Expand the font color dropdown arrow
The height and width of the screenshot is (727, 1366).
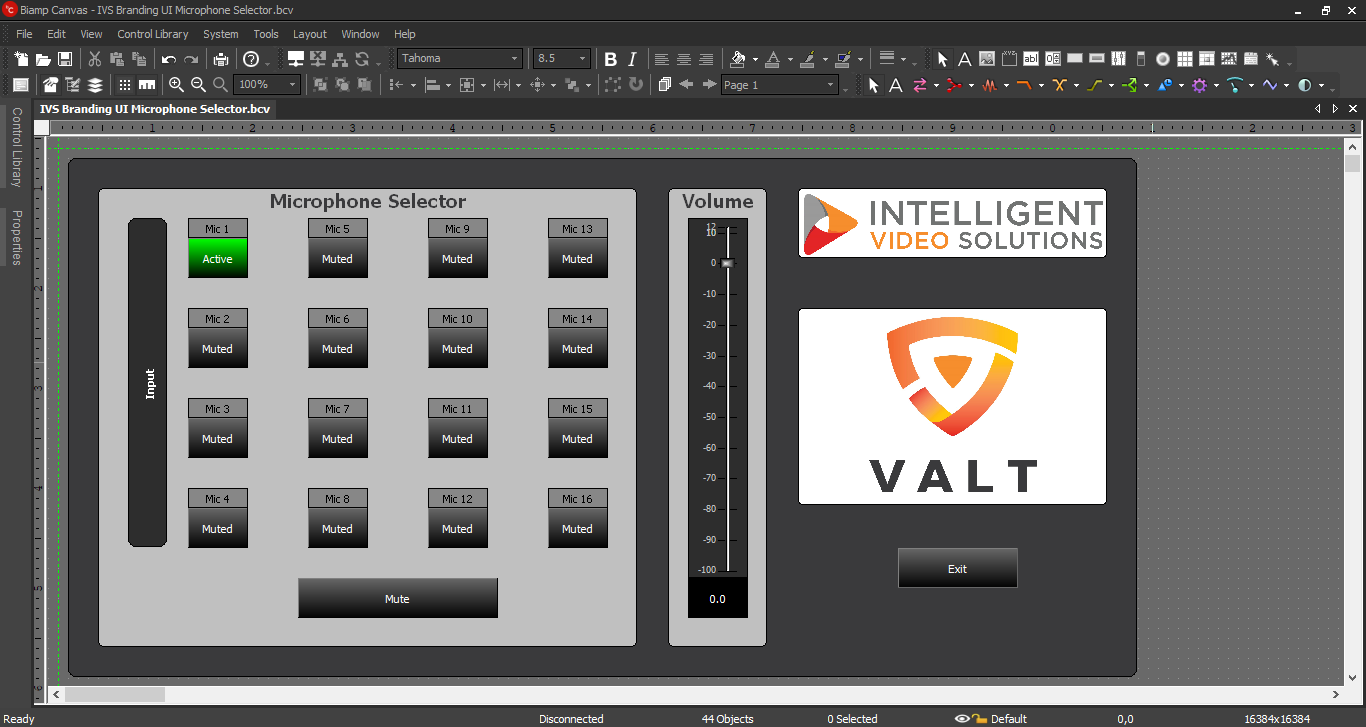(790, 59)
